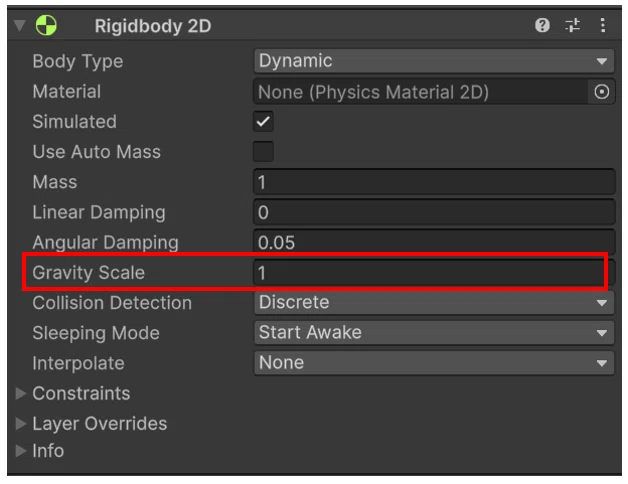
Task: Uncheck the Simulated checkbox
Action: pyautogui.click(x=263, y=121)
